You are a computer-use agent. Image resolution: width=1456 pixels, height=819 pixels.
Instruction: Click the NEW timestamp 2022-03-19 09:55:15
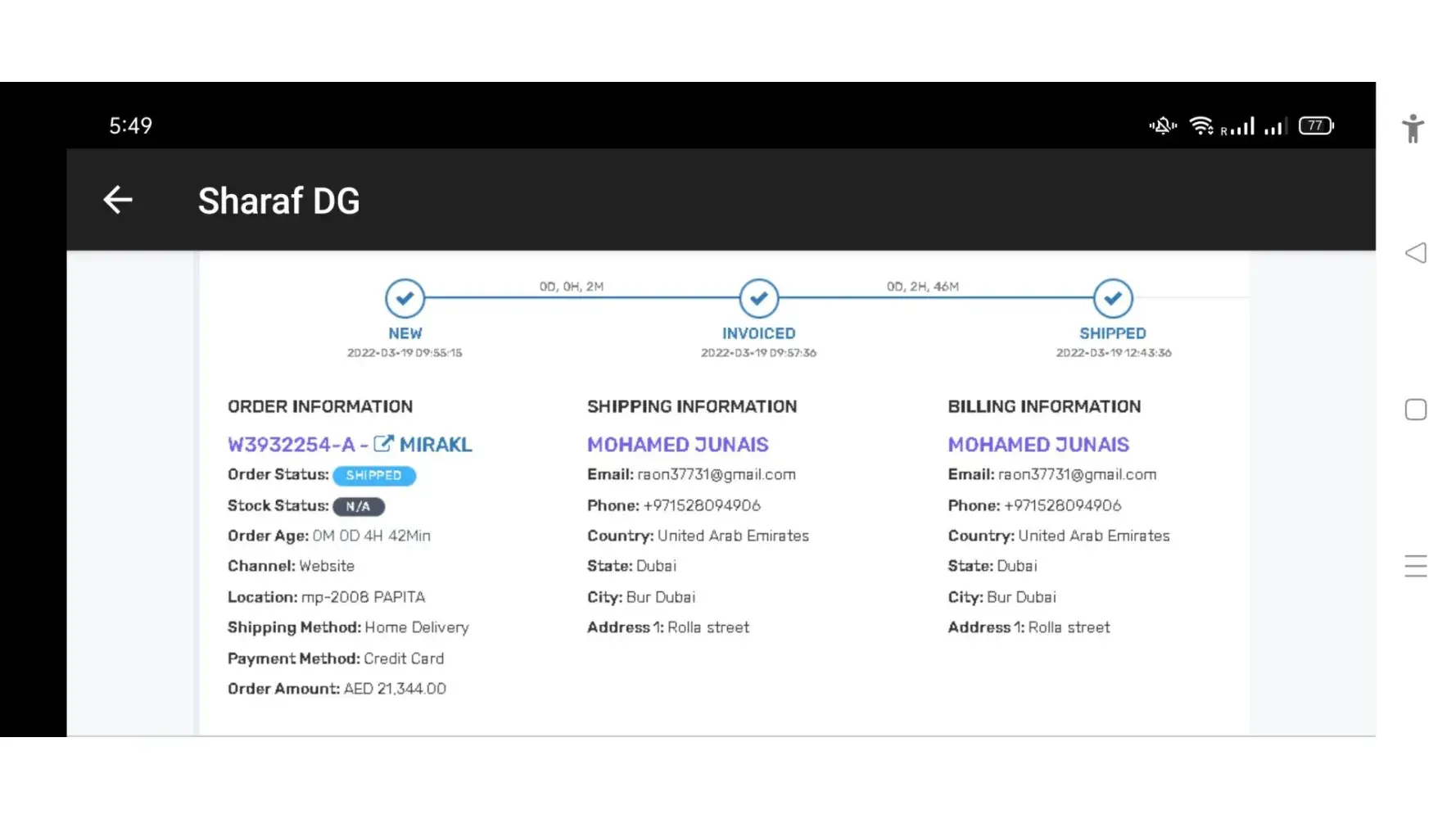[x=405, y=353]
